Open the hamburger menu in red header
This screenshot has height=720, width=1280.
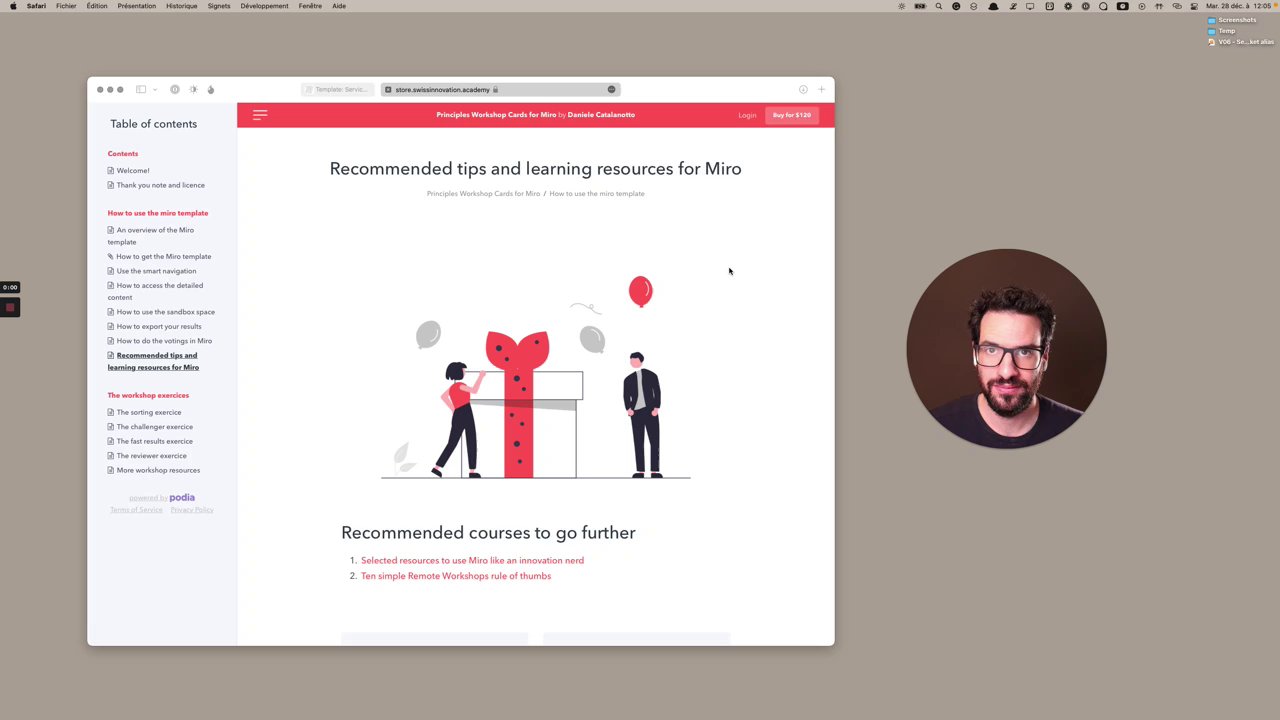[x=260, y=115]
